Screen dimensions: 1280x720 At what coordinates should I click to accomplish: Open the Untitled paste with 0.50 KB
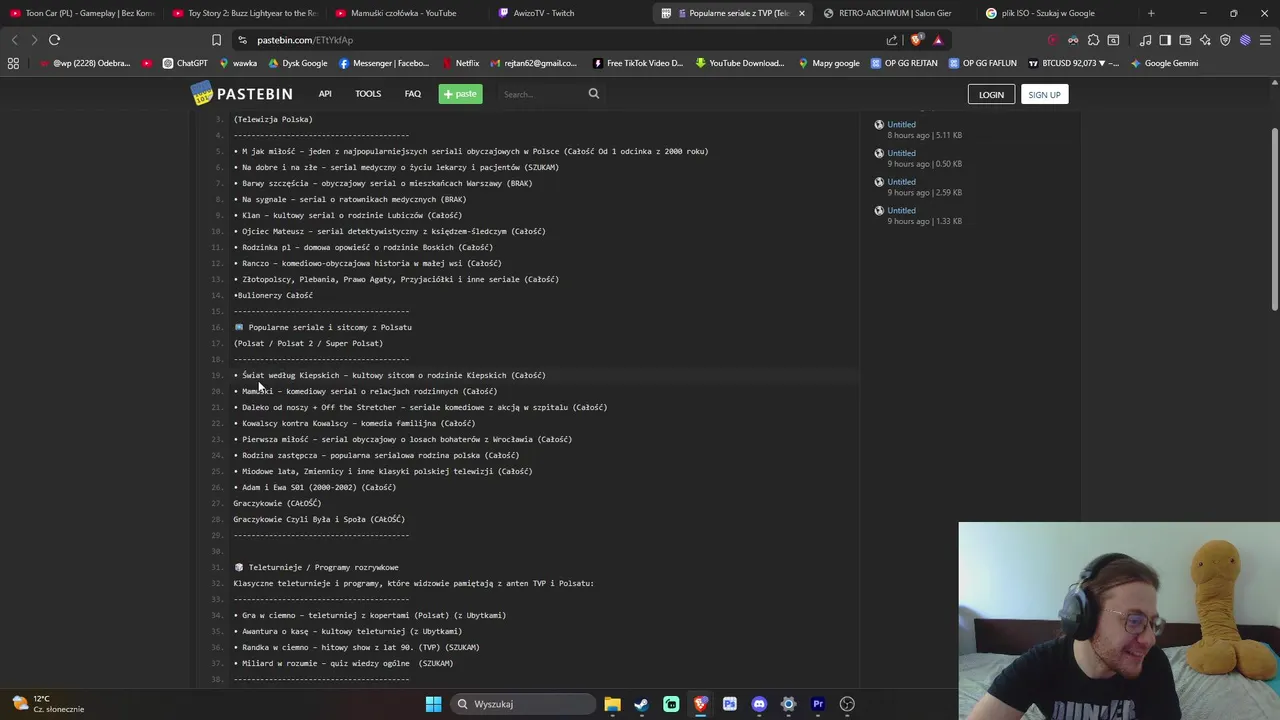coord(901,153)
